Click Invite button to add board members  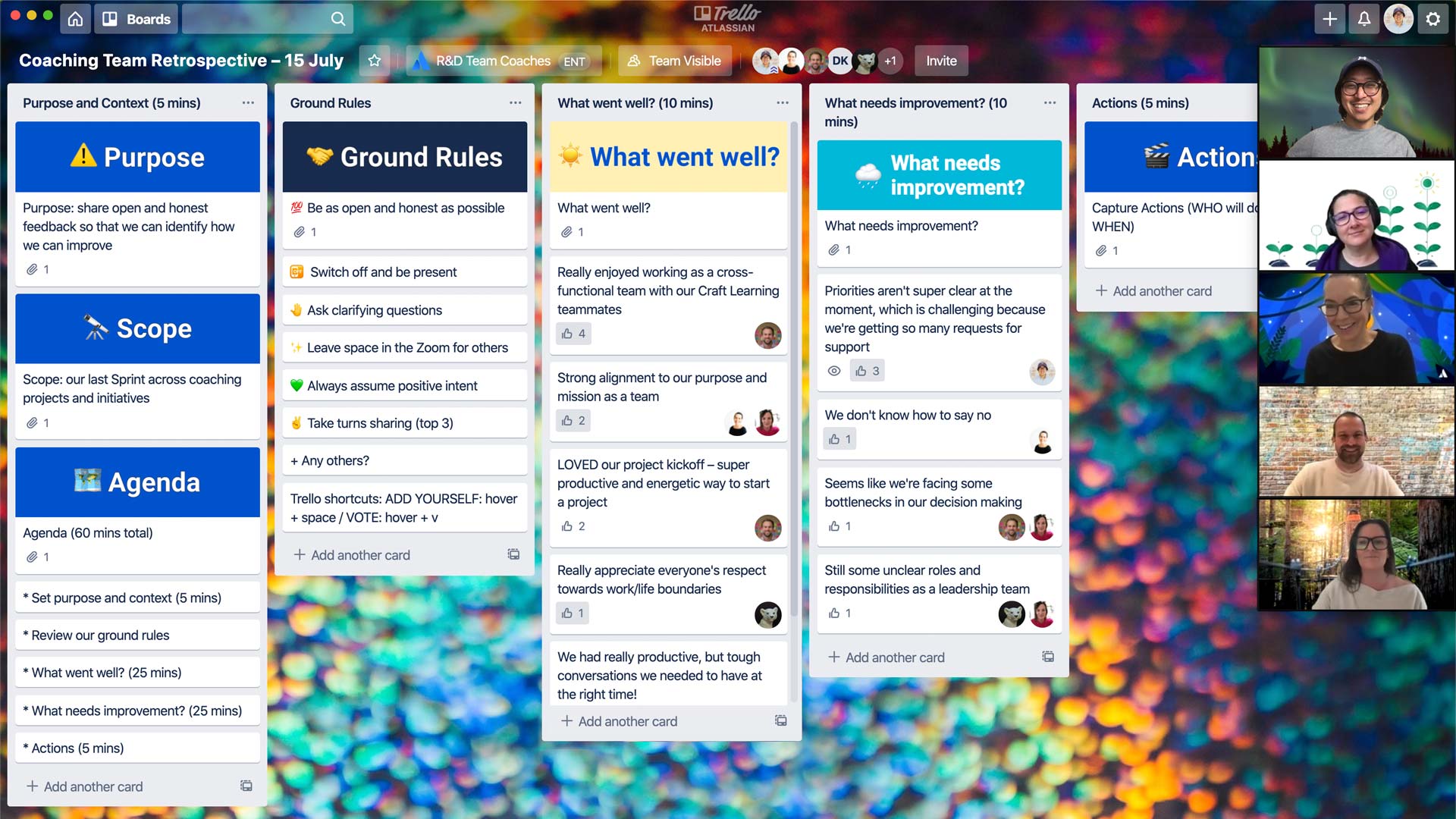click(941, 61)
